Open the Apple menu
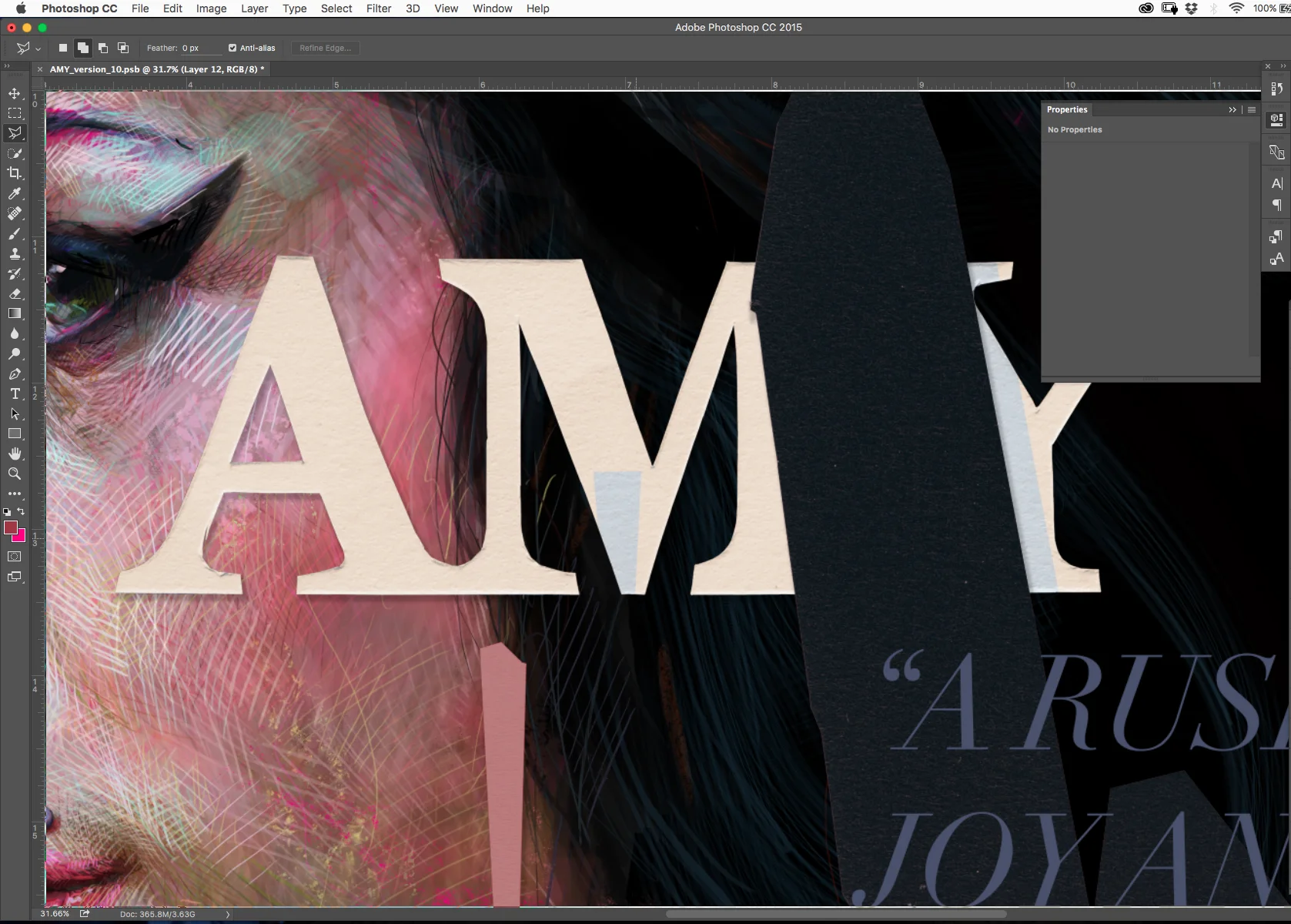 [21, 8]
